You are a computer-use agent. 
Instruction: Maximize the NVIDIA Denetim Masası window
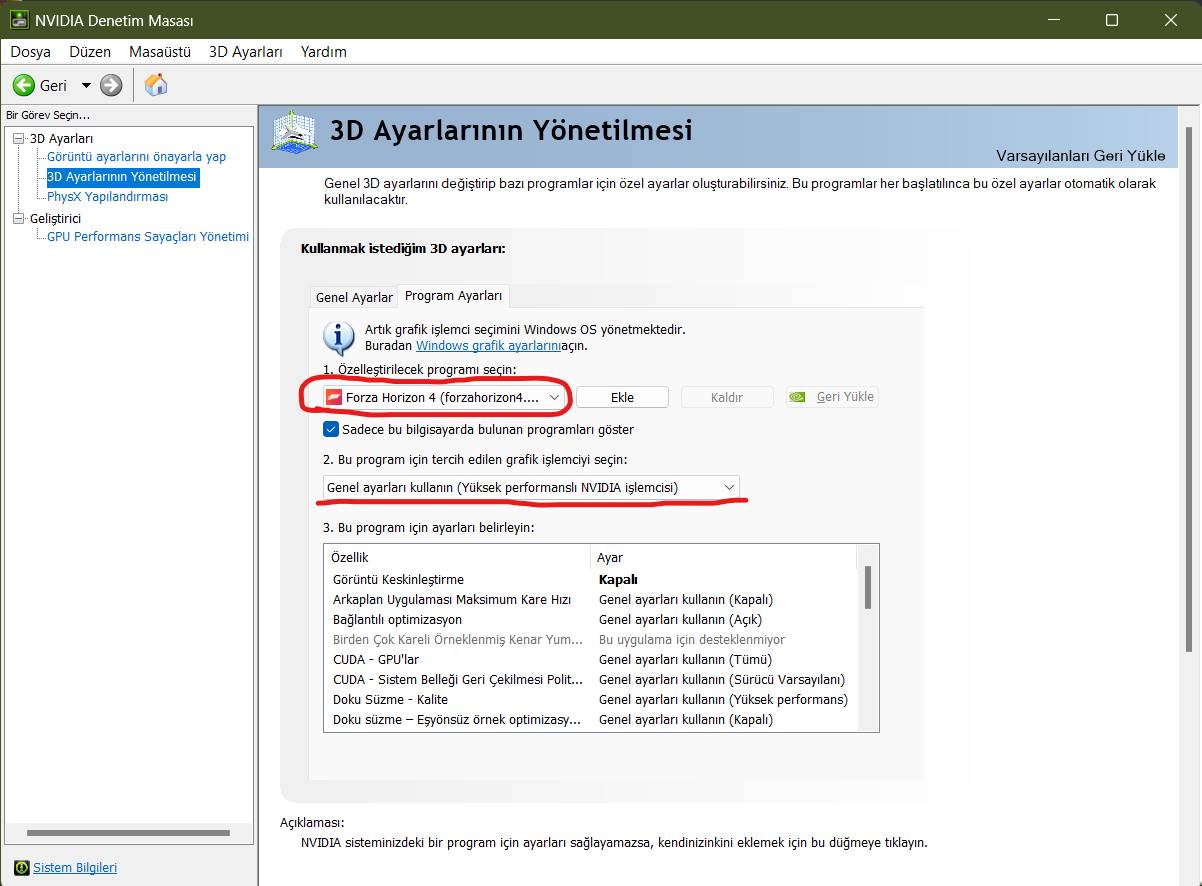(1112, 20)
